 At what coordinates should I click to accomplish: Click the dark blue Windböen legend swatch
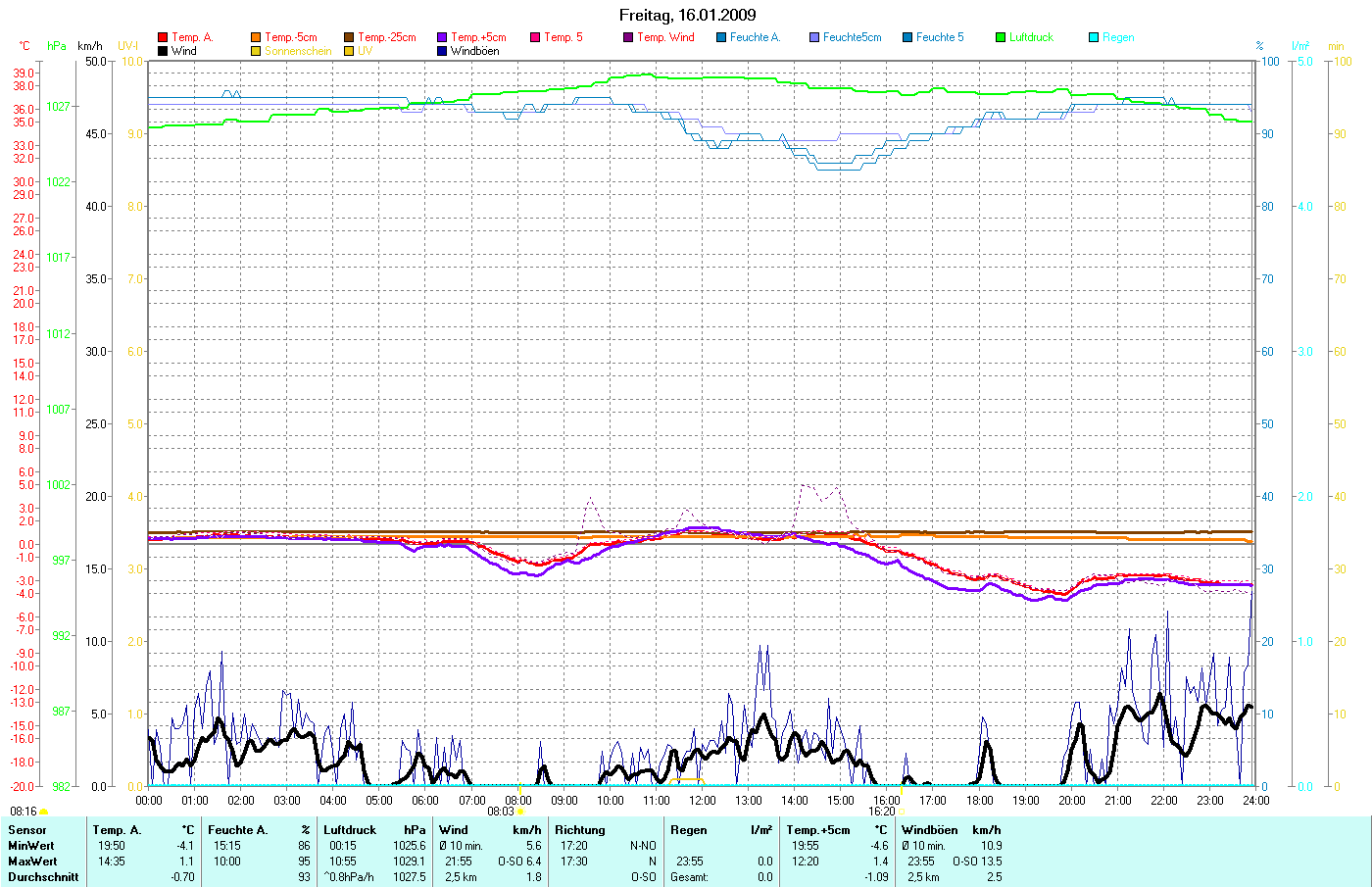442,51
